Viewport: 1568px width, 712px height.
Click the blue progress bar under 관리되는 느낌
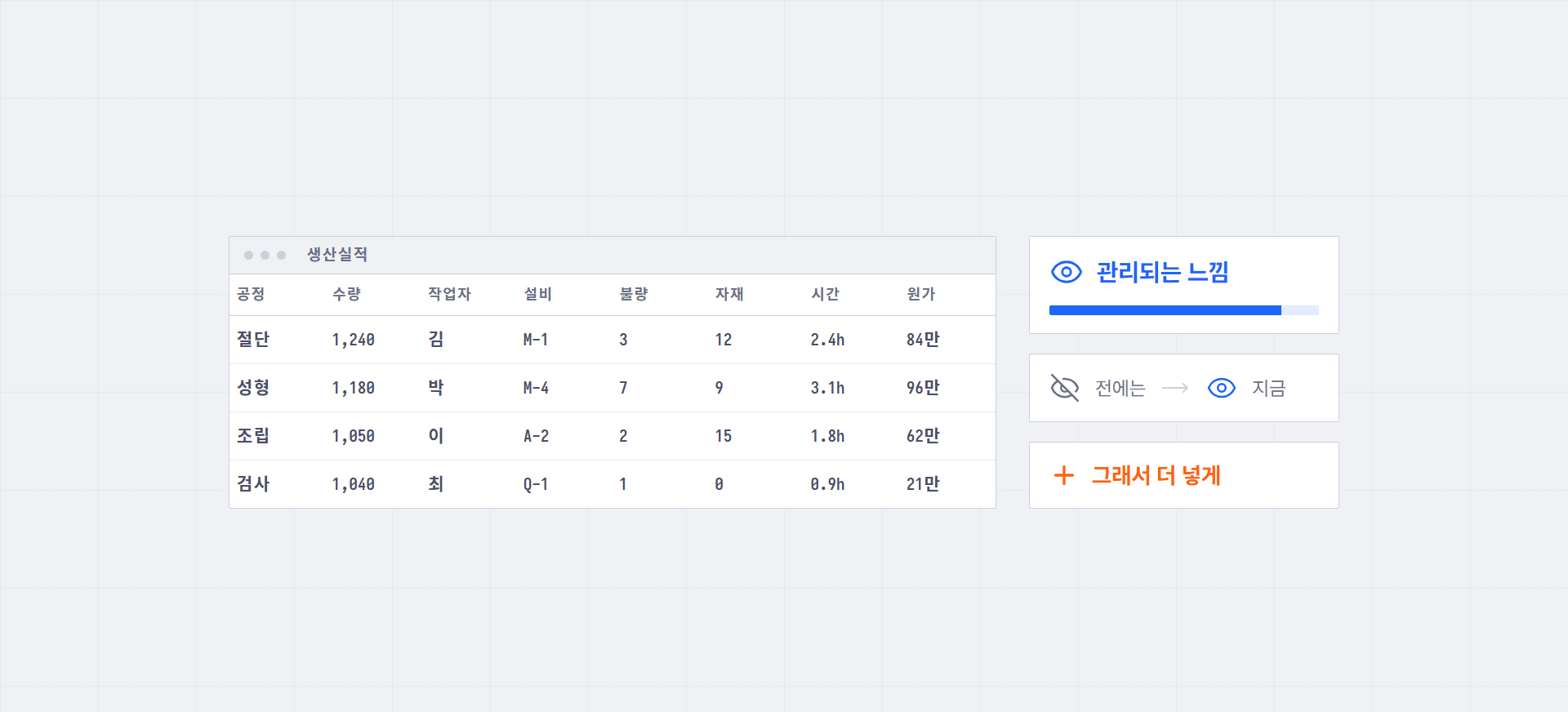pos(1184,310)
